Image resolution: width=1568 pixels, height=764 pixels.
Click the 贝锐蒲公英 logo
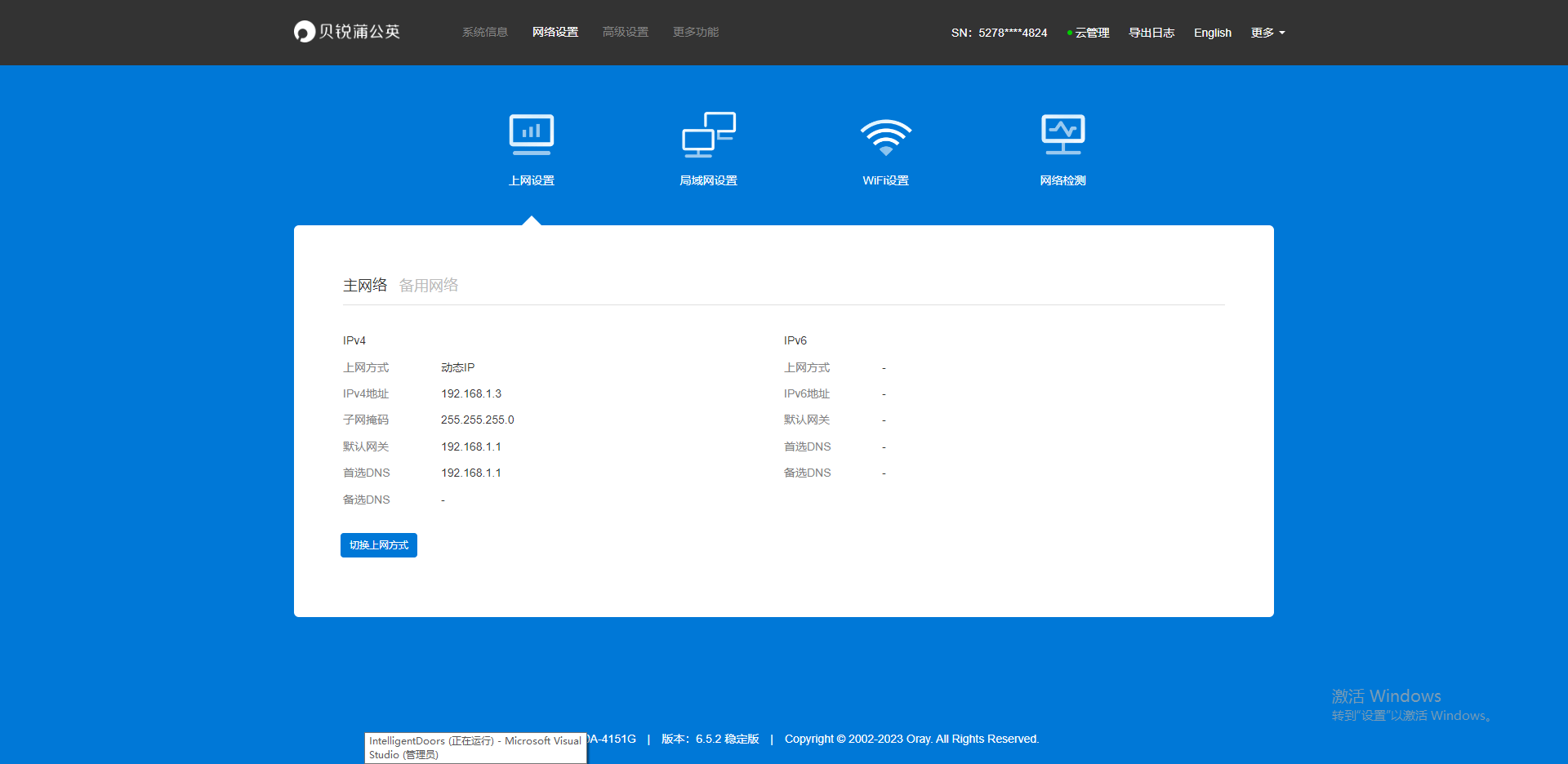pyautogui.click(x=347, y=32)
